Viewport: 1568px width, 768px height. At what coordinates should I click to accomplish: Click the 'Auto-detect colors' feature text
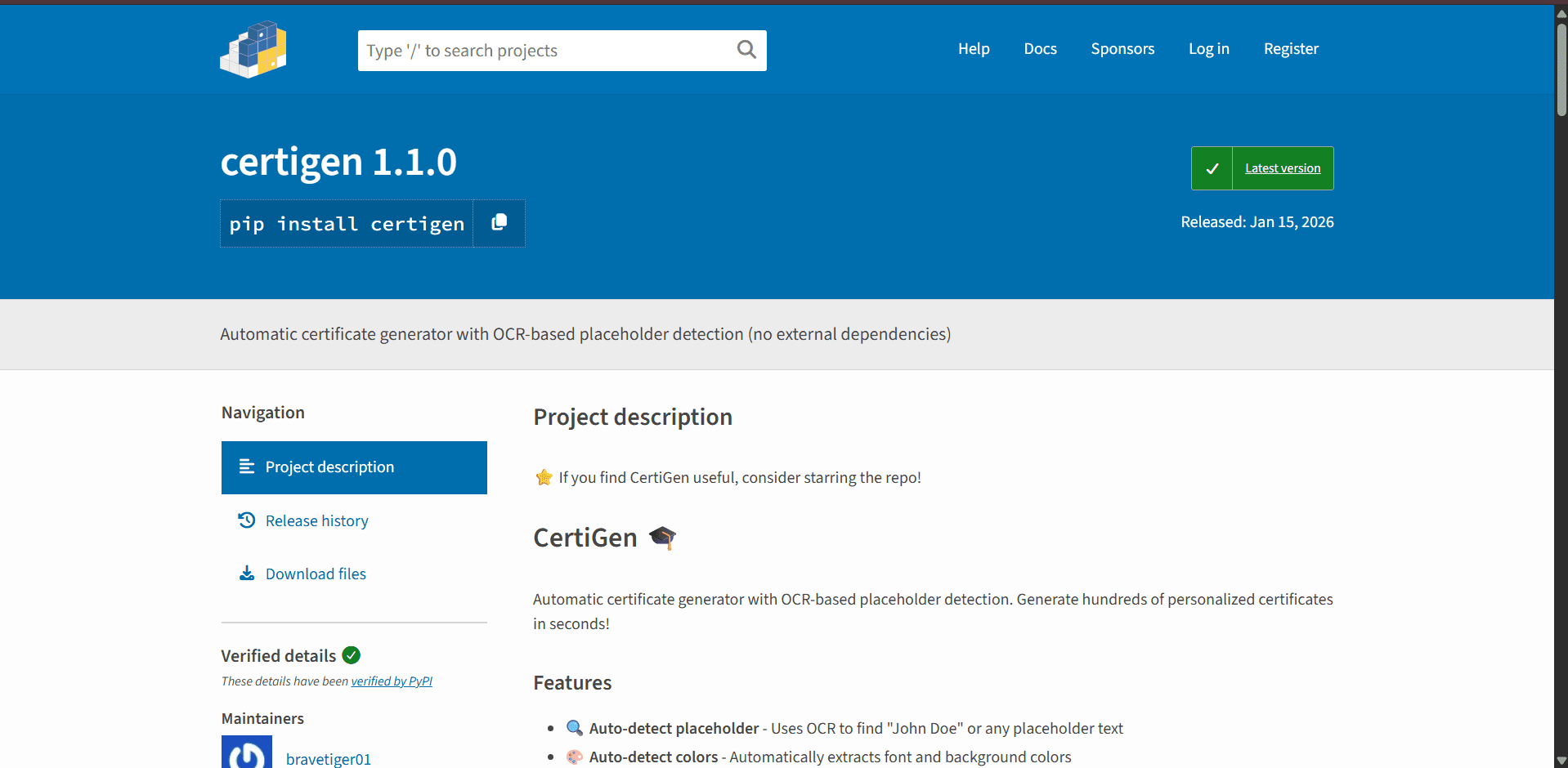(653, 757)
